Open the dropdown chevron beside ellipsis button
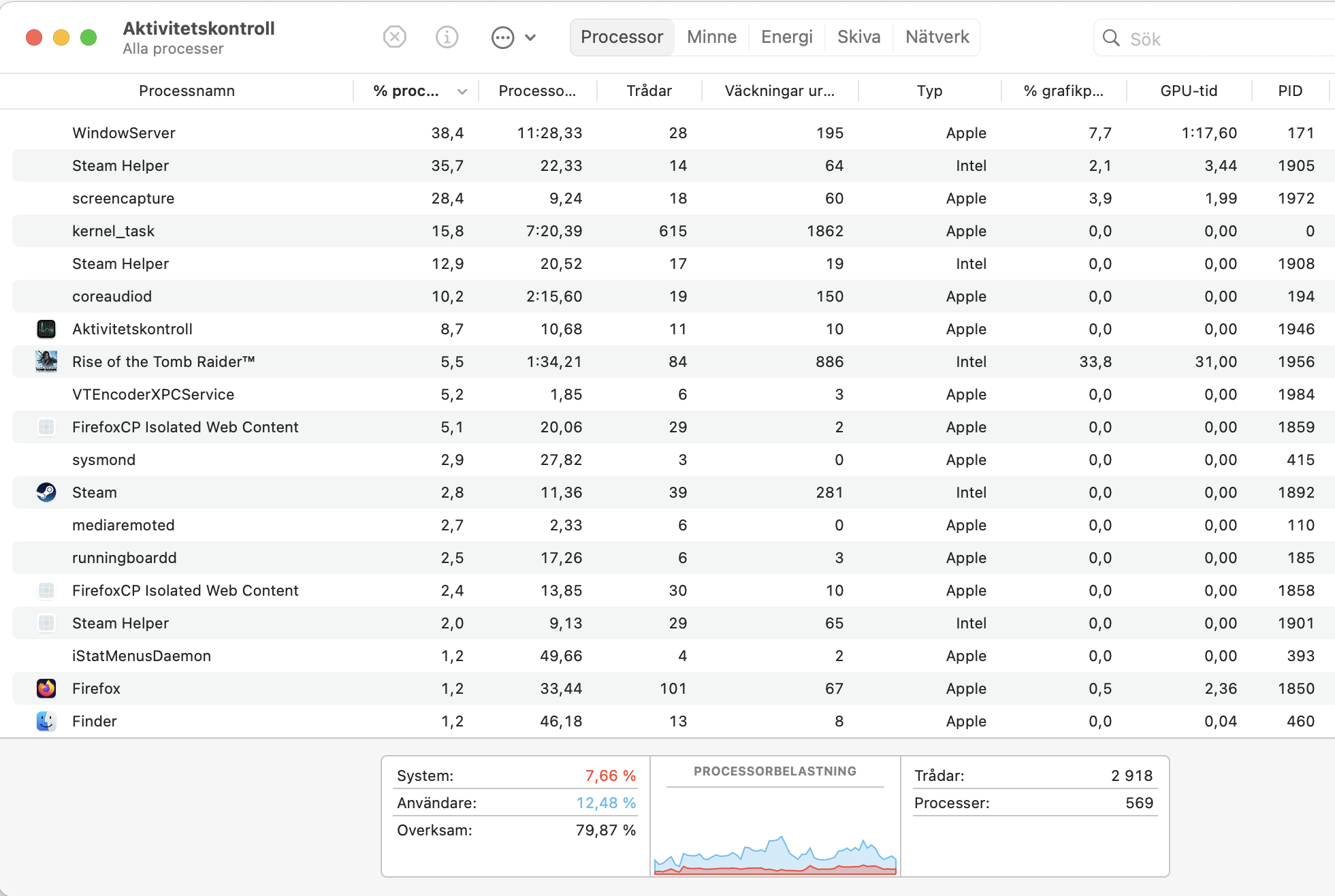The width and height of the screenshot is (1335, 896). (x=530, y=37)
